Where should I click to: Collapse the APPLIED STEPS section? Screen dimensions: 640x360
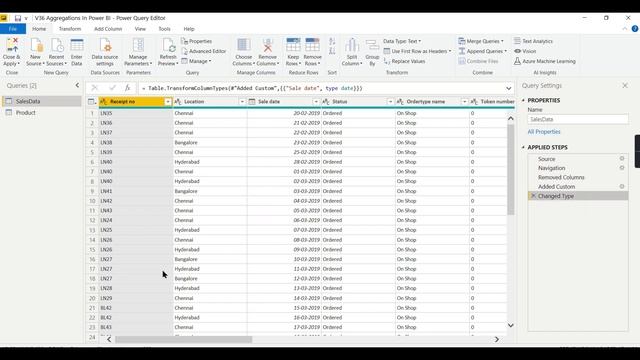pyautogui.click(x=523, y=147)
